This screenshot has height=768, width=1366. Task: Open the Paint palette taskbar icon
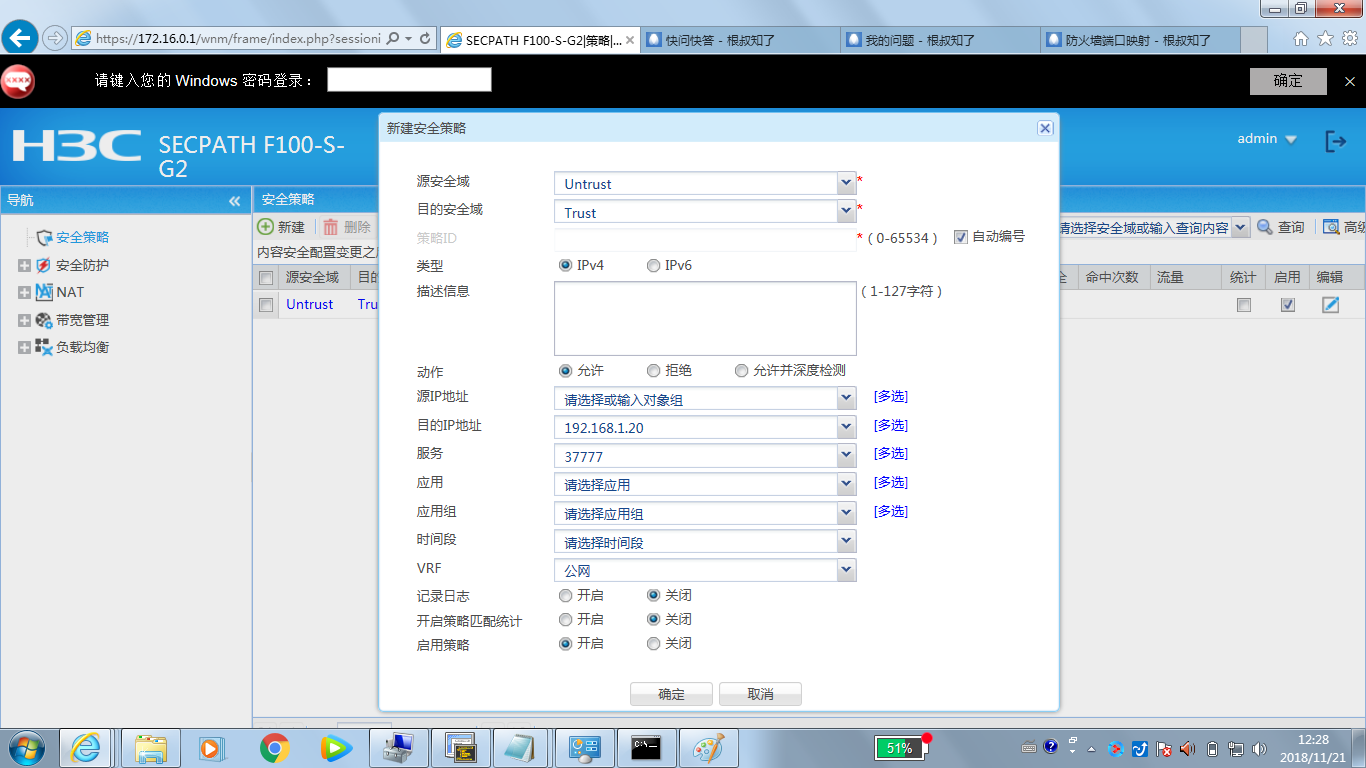coord(708,748)
